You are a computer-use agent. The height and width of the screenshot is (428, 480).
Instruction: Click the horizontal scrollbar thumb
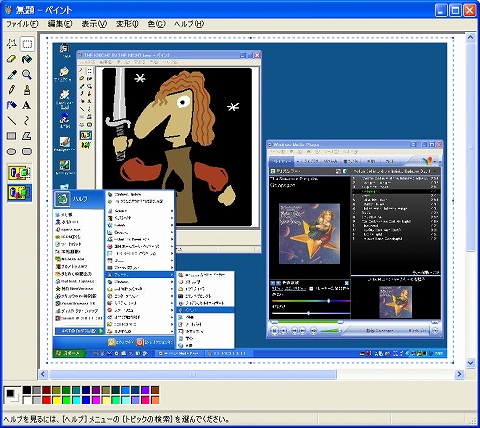193,374
